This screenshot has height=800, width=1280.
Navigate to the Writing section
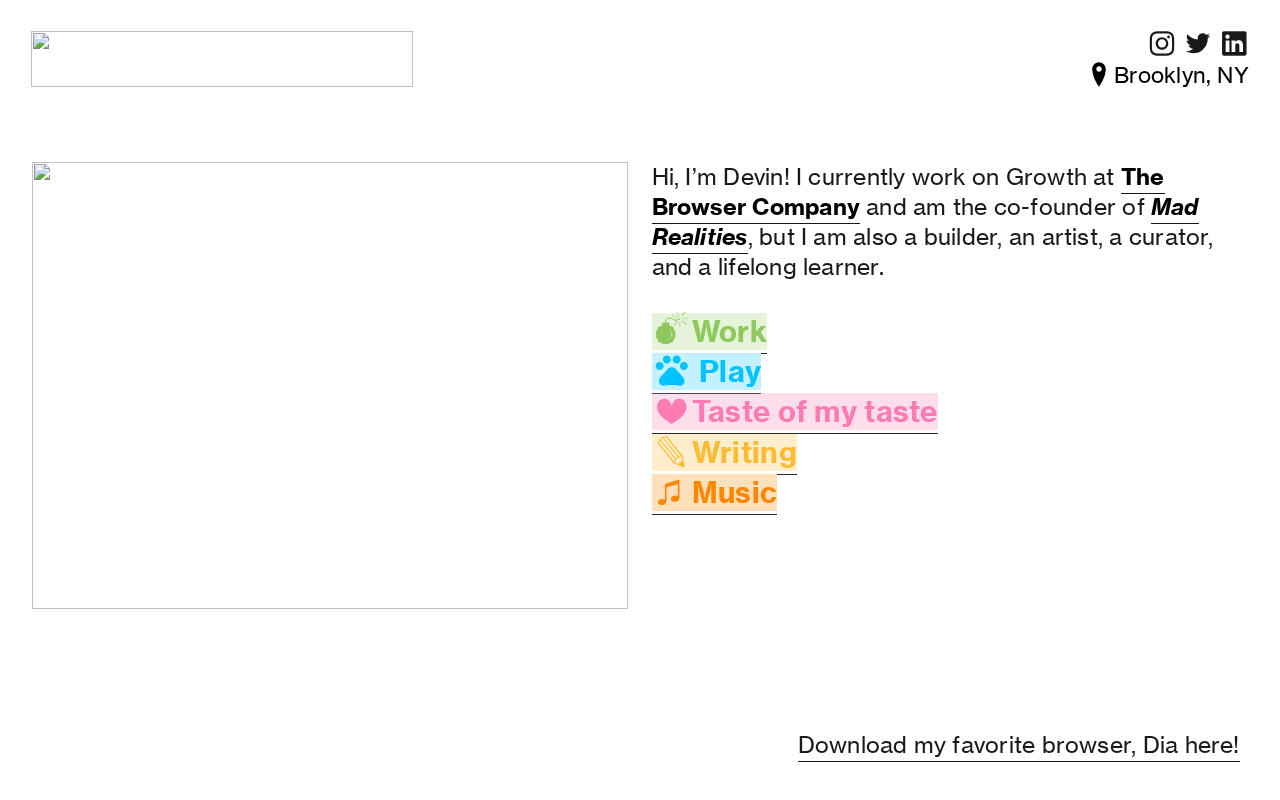pos(744,453)
